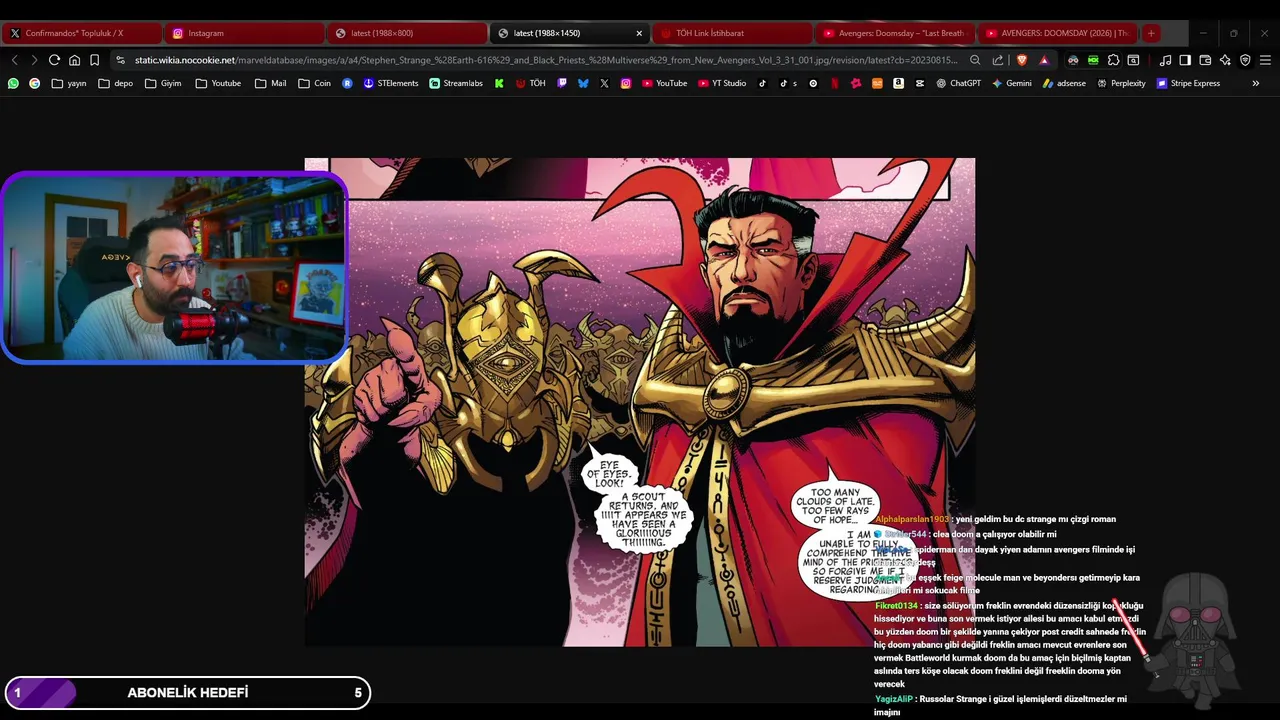Open the Google bookmark icon
The width and height of the screenshot is (1280, 720).
[x=35, y=83]
